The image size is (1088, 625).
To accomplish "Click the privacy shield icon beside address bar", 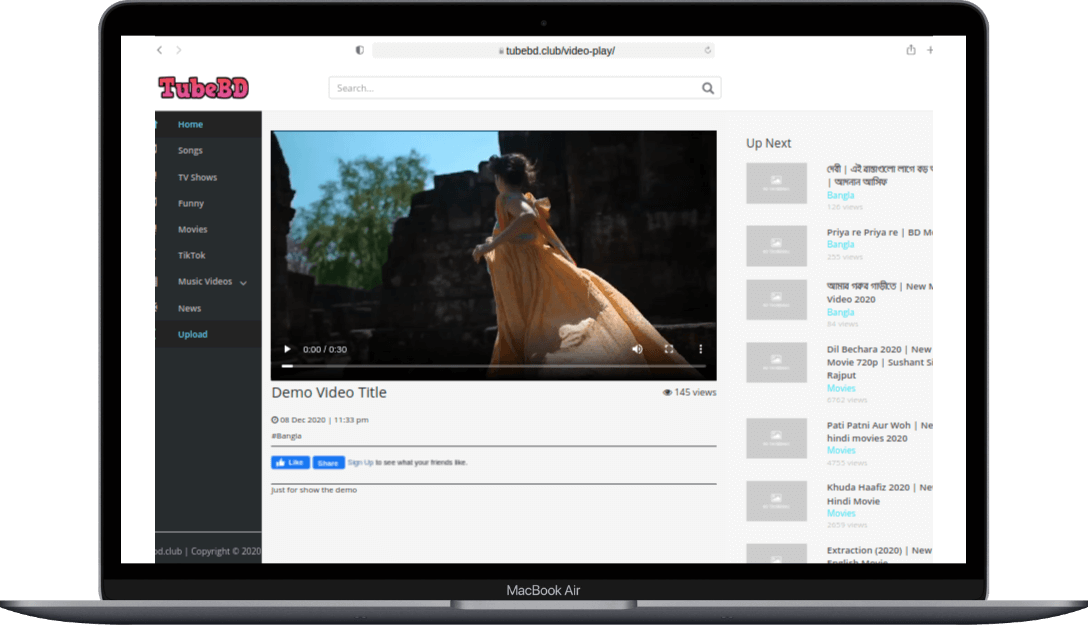I will click(x=359, y=50).
